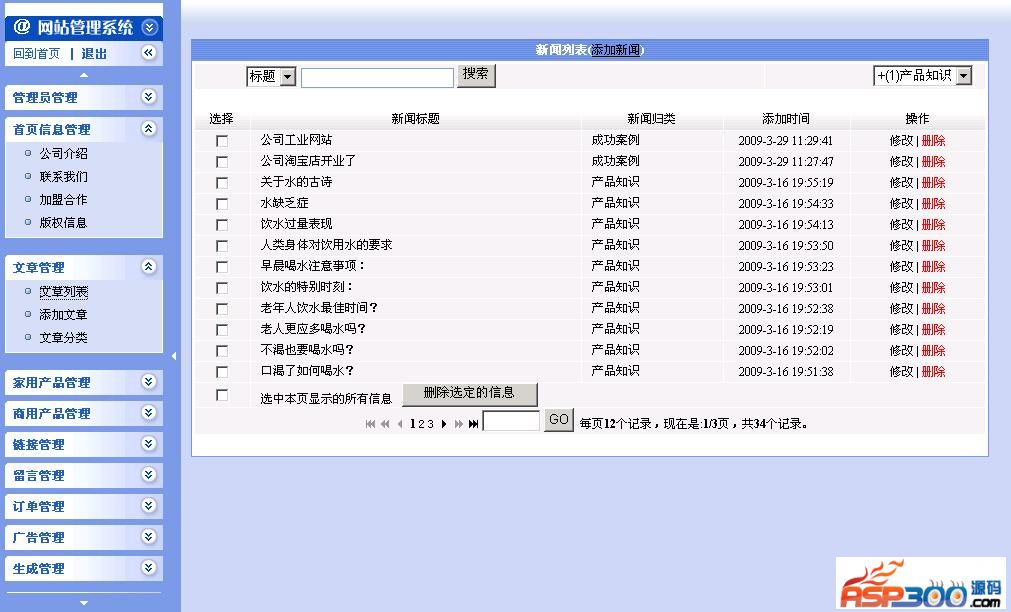
Task: Collapse the 首页信息管理 section
Action: pyautogui.click(x=148, y=128)
